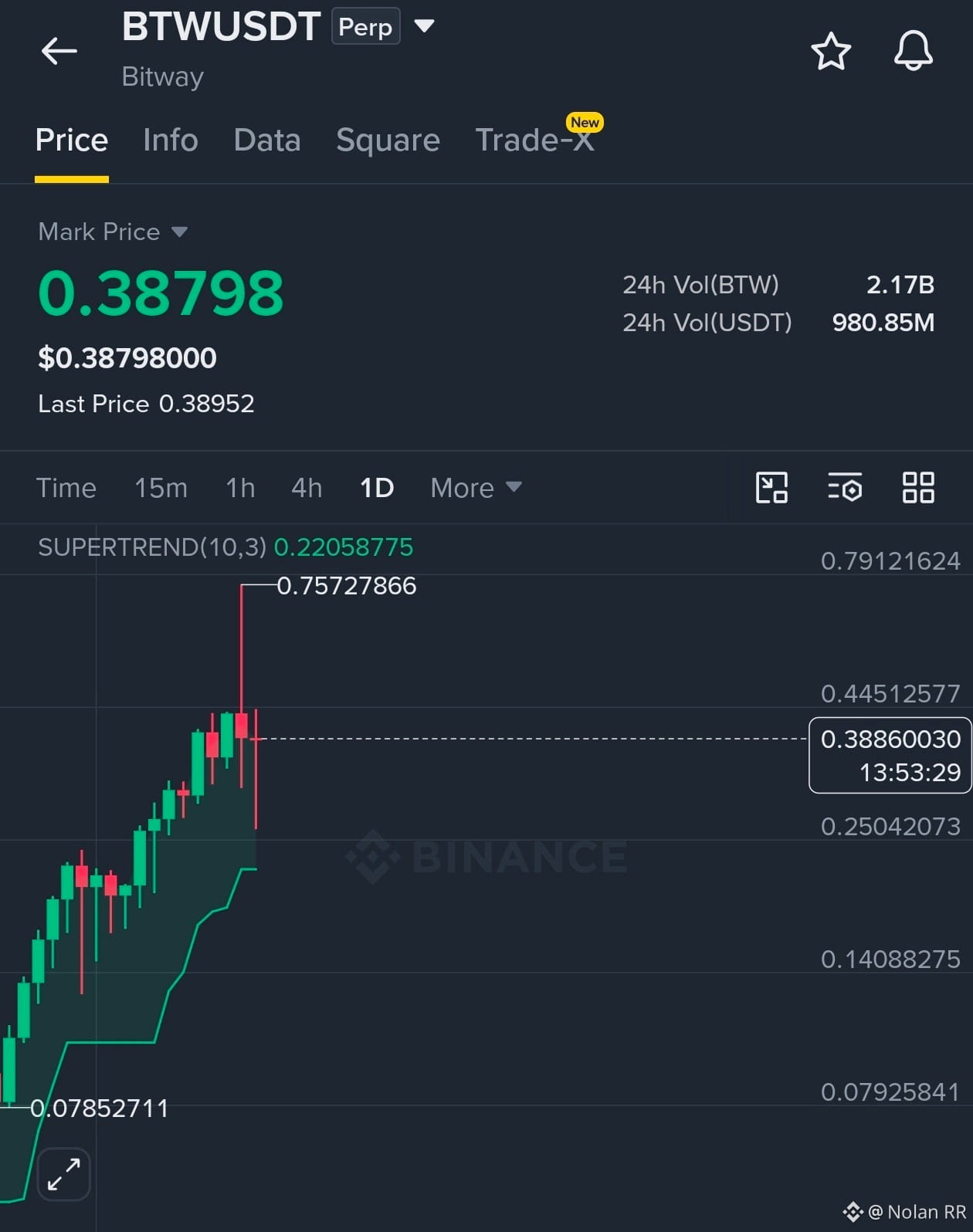Tap the SuperTrend value 0.22058775
The height and width of the screenshot is (1232, 973).
[344, 547]
